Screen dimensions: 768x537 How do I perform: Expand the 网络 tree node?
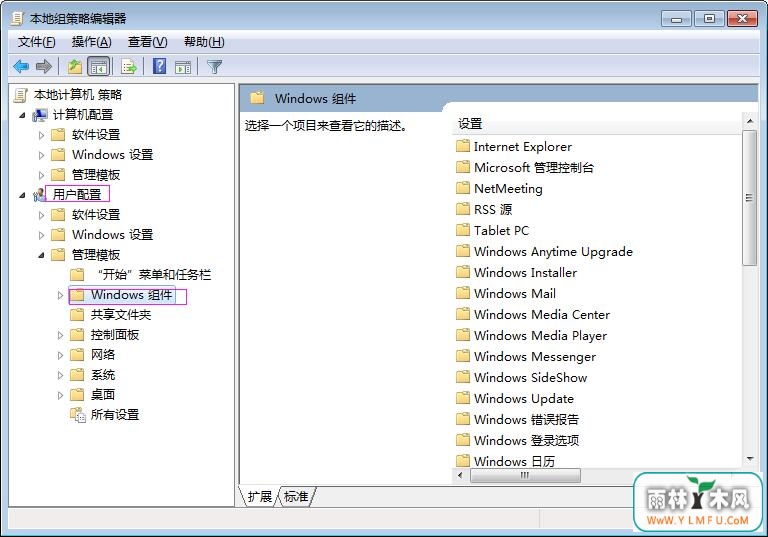(x=60, y=355)
